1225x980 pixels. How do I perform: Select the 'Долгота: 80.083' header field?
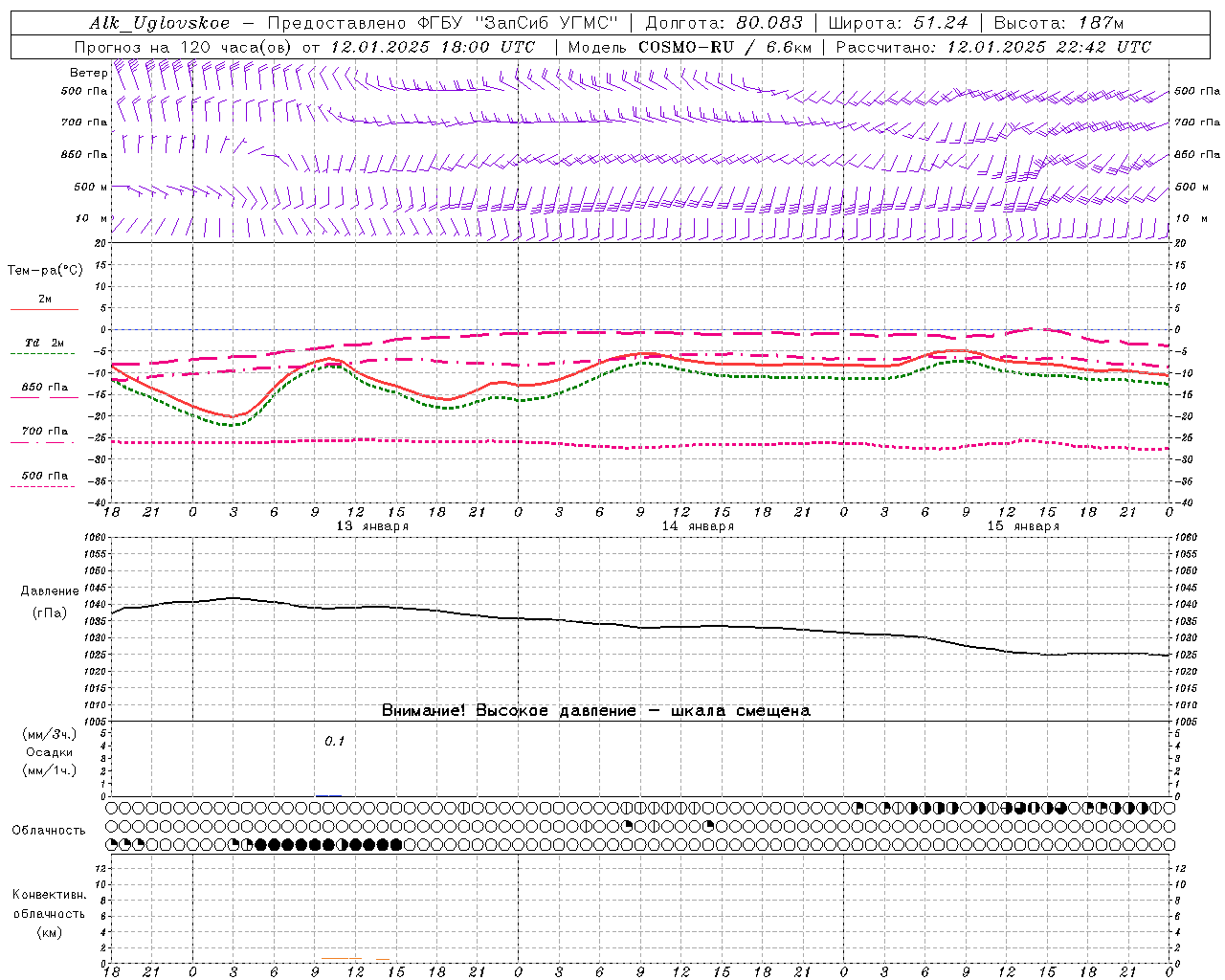724,23
